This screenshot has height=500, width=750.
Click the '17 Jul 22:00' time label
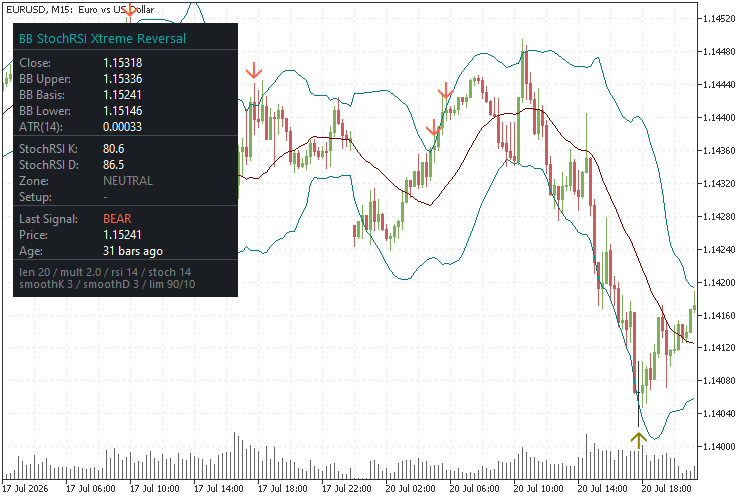[x=346, y=489]
